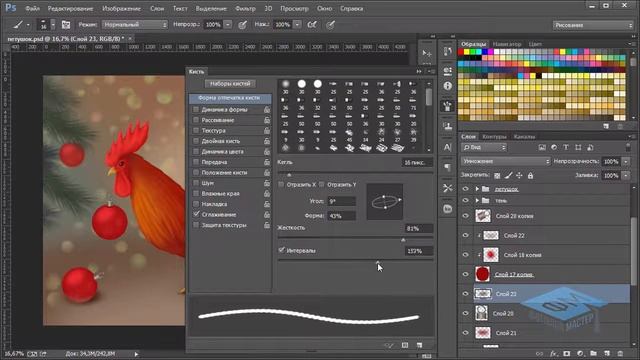The height and width of the screenshot is (360, 640).
Task: Lock image pixels brush icon
Action: pyautogui.click(x=508, y=176)
